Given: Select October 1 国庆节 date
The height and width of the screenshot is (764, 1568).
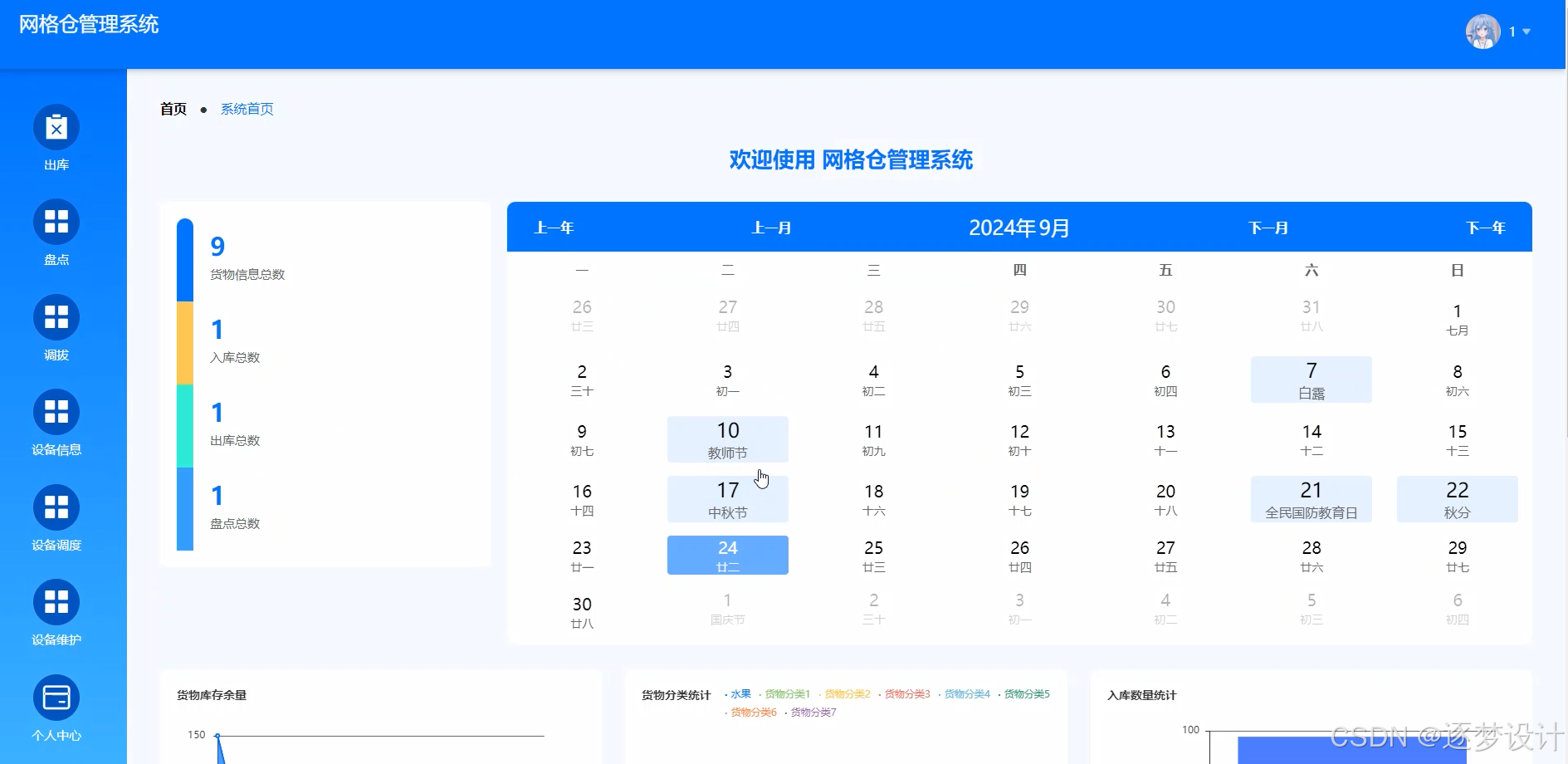Looking at the screenshot, I should point(728,609).
